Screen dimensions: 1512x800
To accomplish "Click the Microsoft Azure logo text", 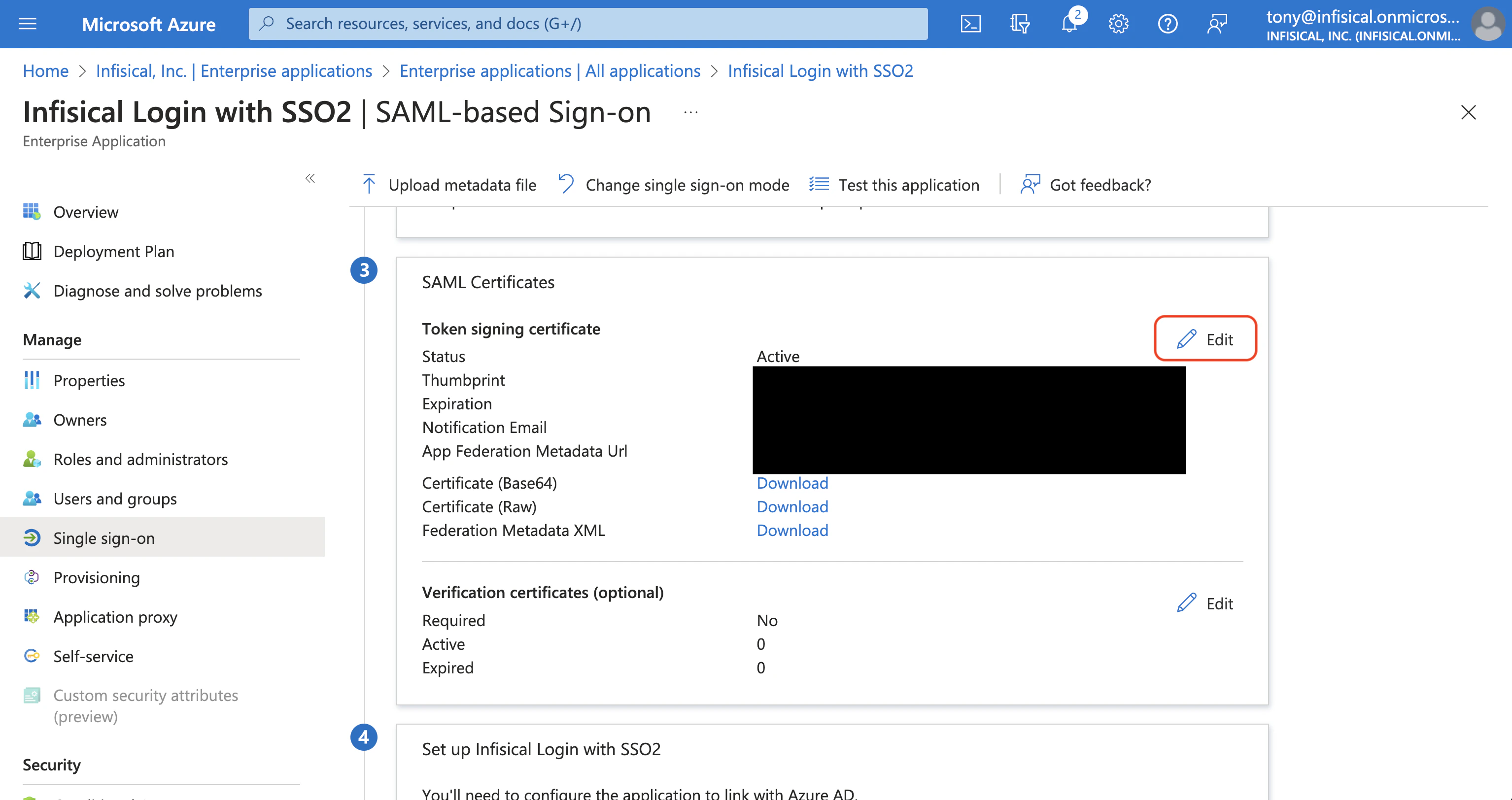I will [x=148, y=24].
